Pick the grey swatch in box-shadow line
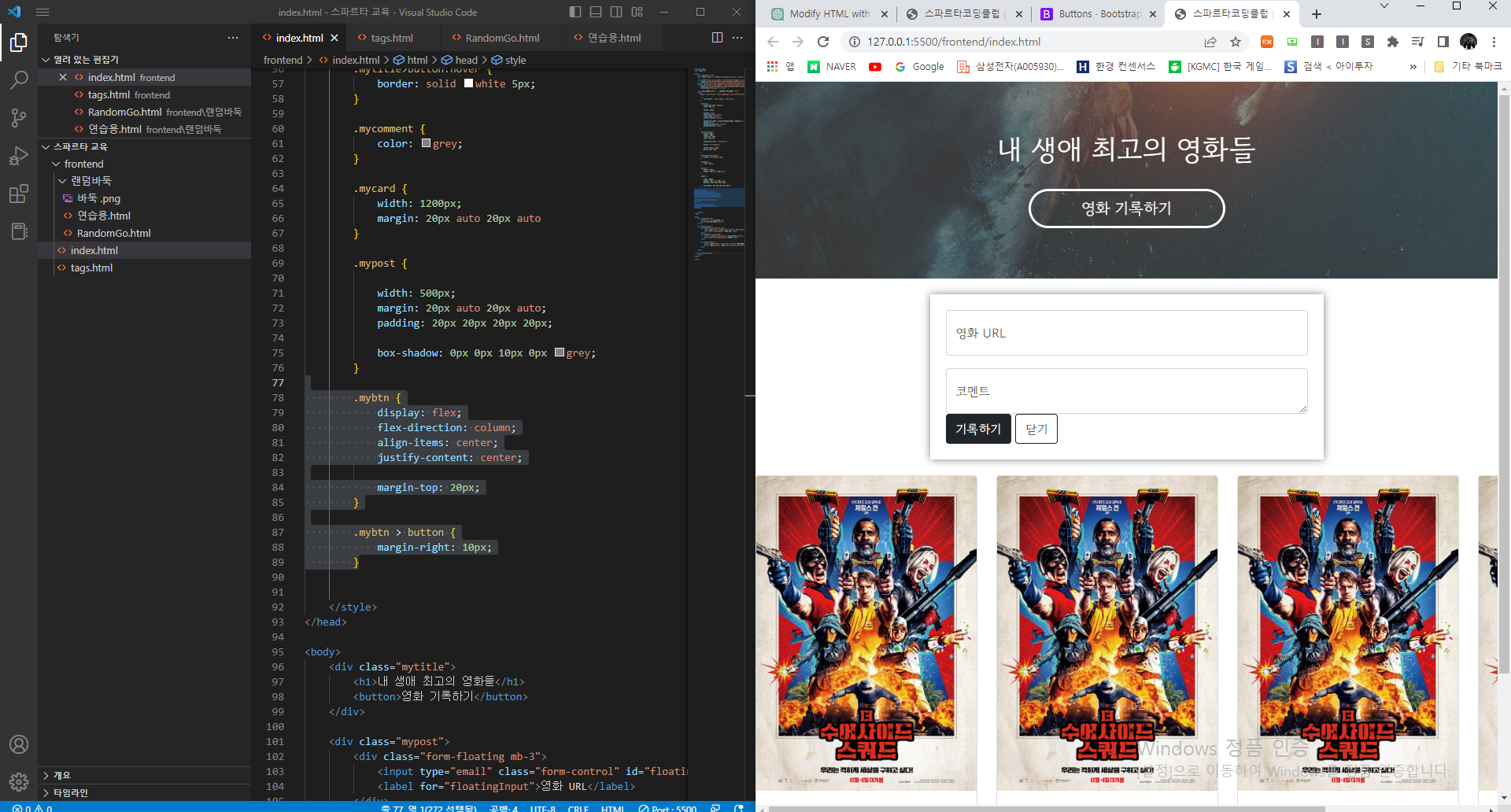The width and height of the screenshot is (1511, 812). (x=560, y=352)
